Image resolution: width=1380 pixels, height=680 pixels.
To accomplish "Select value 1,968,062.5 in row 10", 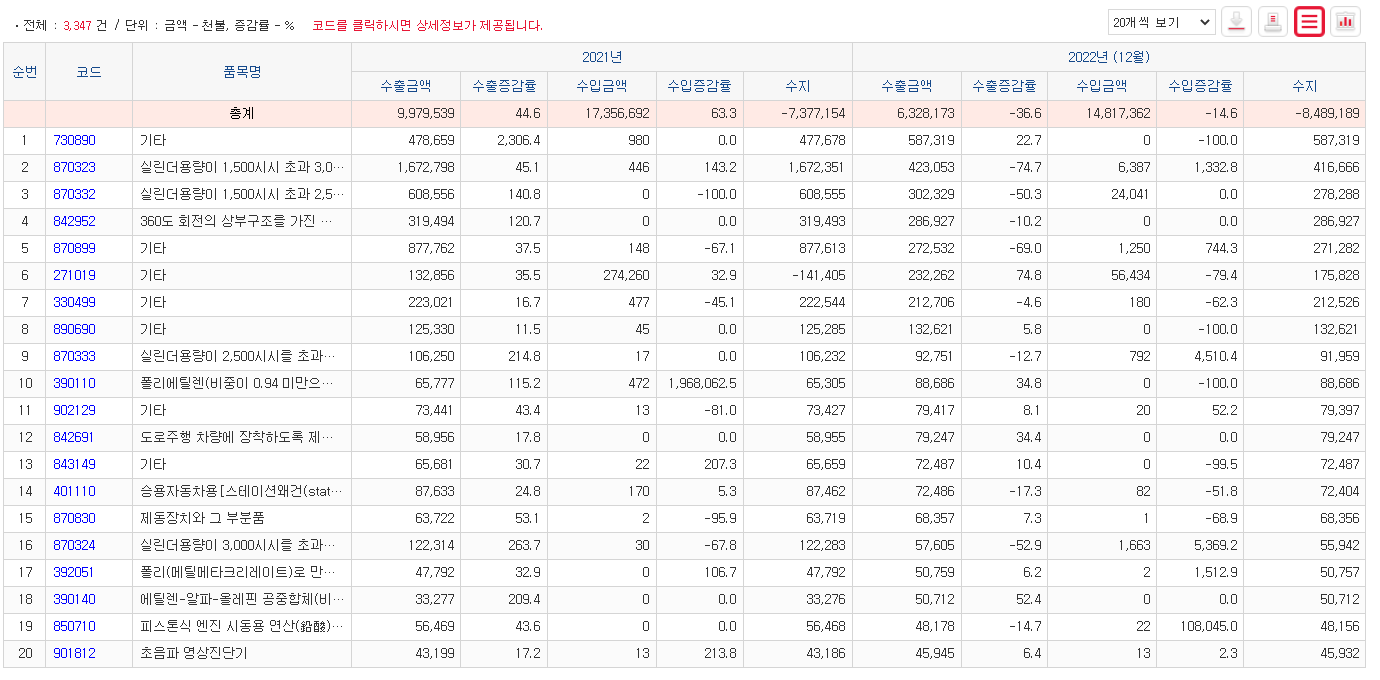I will (x=702, y=384).
